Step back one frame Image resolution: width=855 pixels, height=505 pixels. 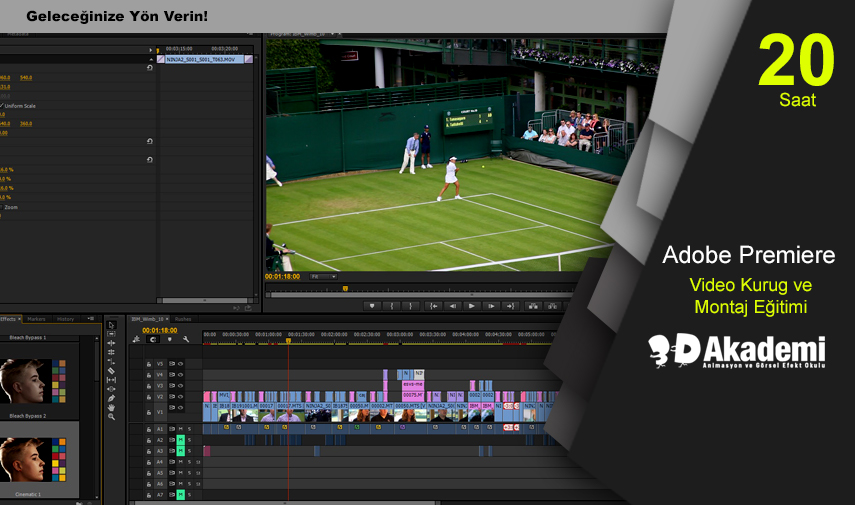coord(453,306)
